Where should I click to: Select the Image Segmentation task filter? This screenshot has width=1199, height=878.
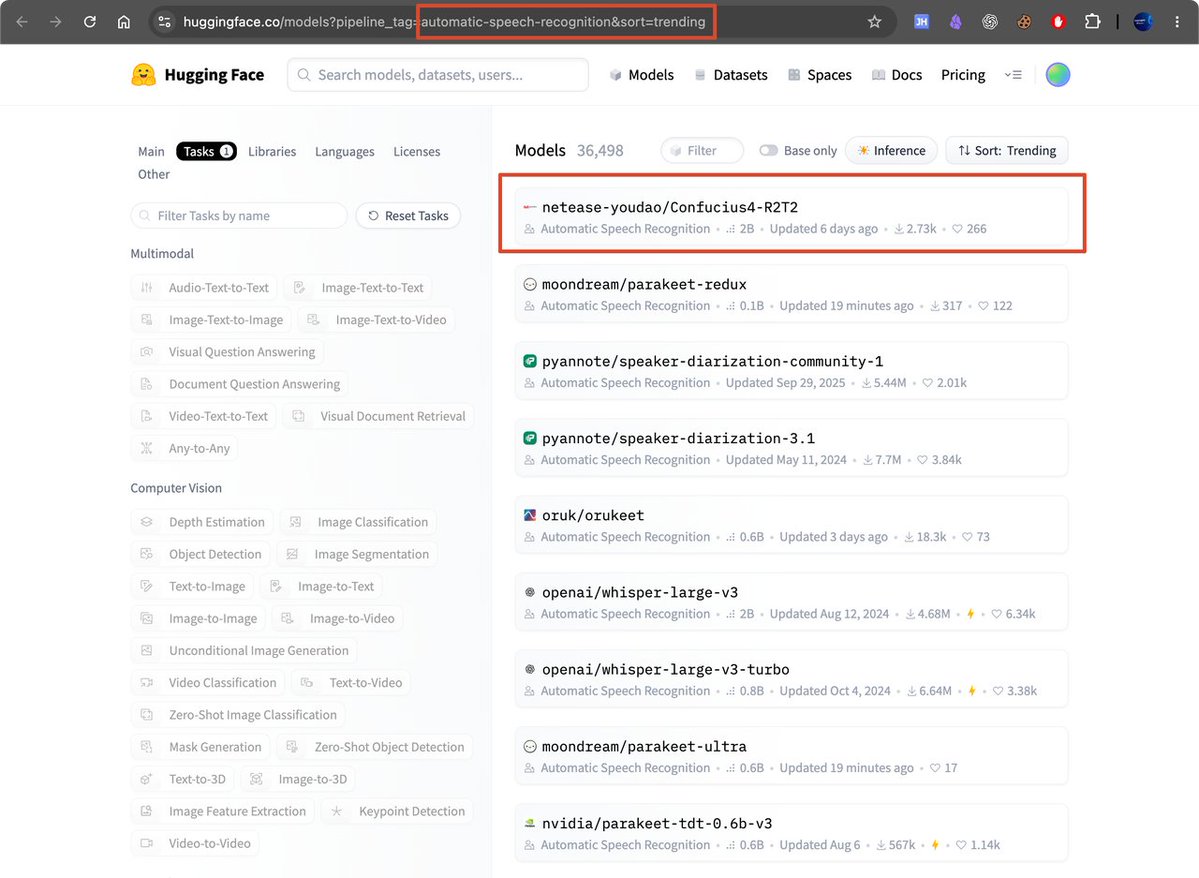[357, 554]
